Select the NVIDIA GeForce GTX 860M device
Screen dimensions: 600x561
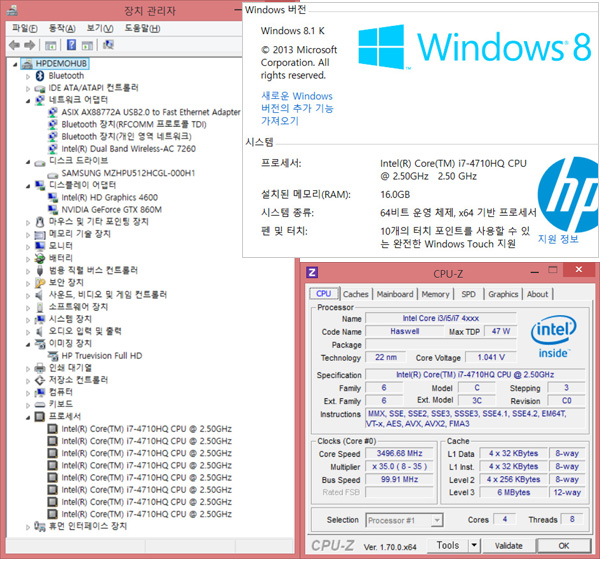111,210
